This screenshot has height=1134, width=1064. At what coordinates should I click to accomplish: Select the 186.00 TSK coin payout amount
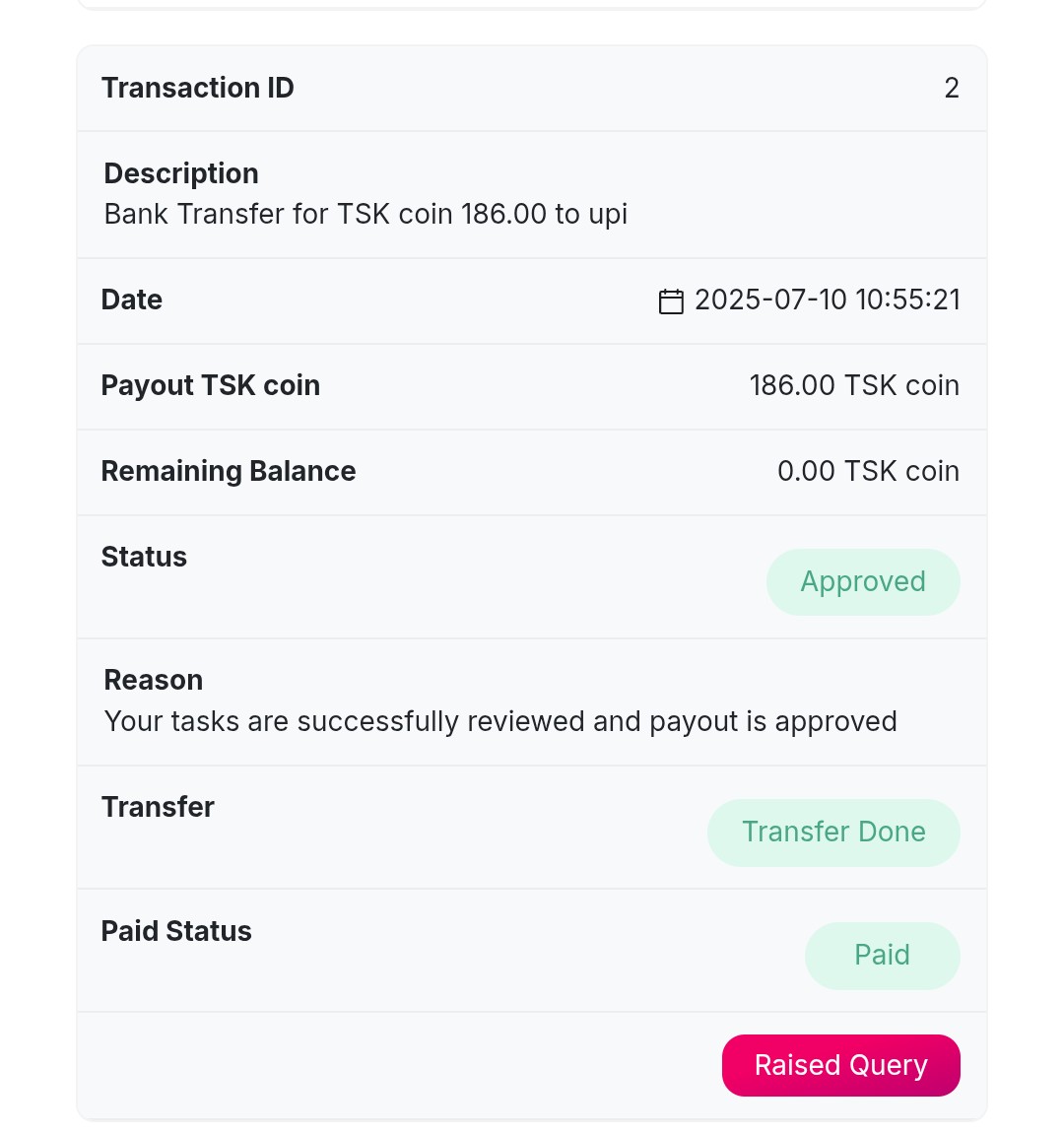point(854,385)
